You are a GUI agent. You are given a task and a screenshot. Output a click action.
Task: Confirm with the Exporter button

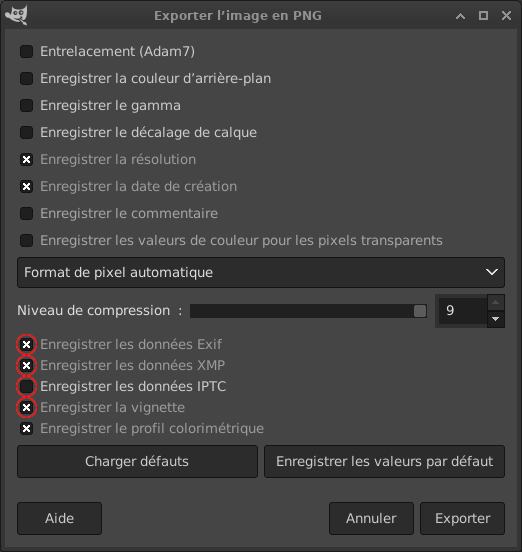(x=462, y=519)
